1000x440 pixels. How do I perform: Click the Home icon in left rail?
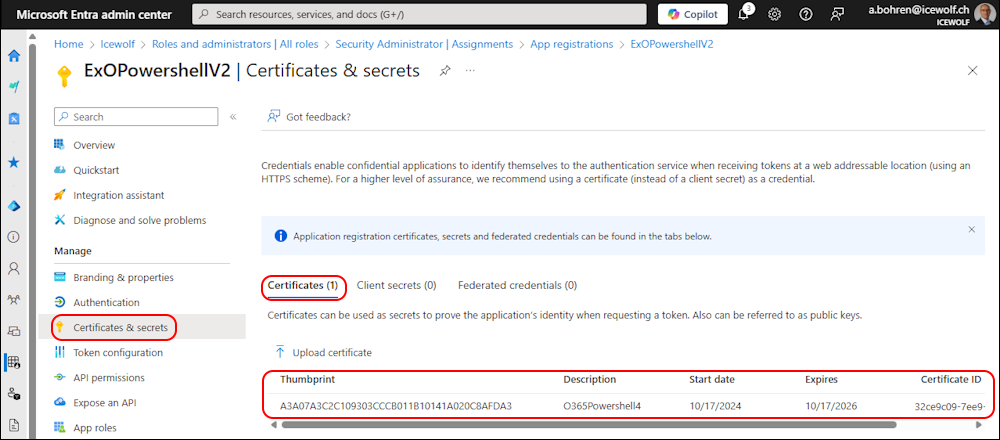pos(13,55)
